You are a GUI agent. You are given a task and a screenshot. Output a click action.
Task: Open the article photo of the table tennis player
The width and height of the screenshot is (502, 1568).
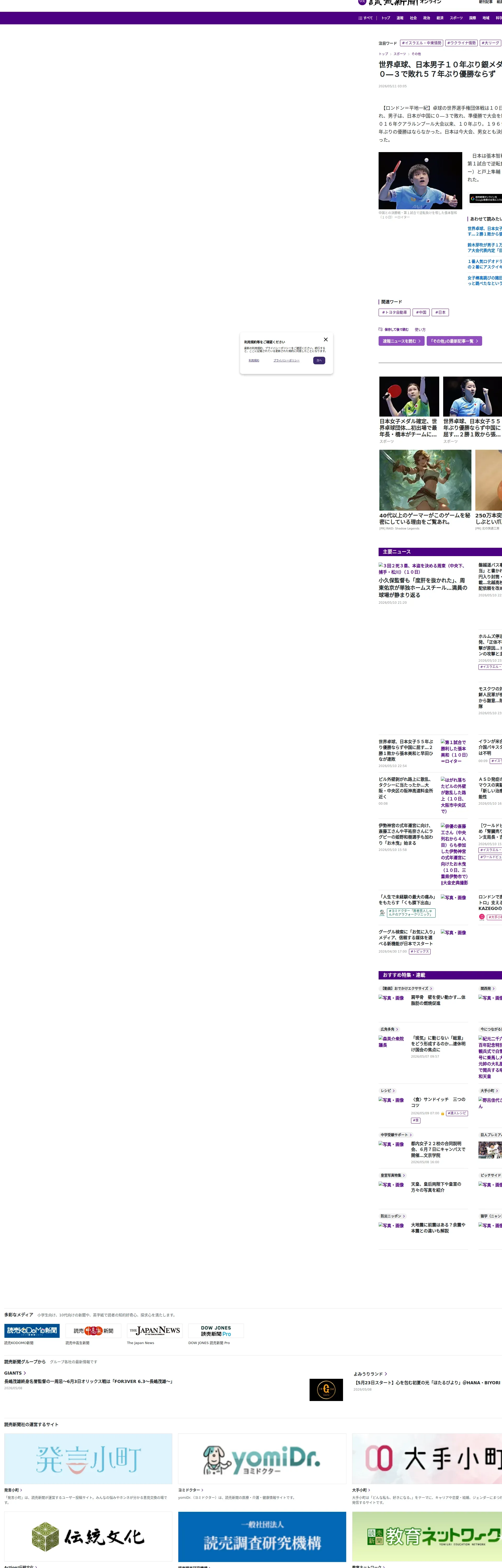pos(420,181)
